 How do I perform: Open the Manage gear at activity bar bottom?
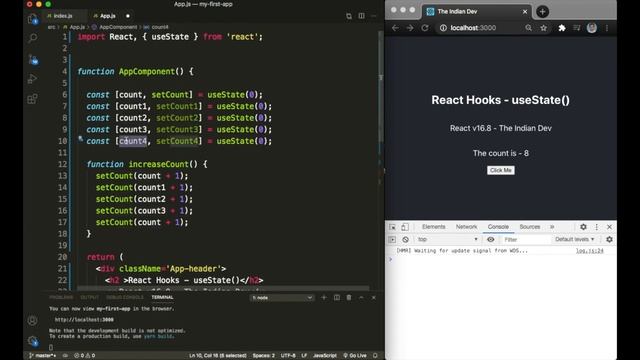(33, 340)
